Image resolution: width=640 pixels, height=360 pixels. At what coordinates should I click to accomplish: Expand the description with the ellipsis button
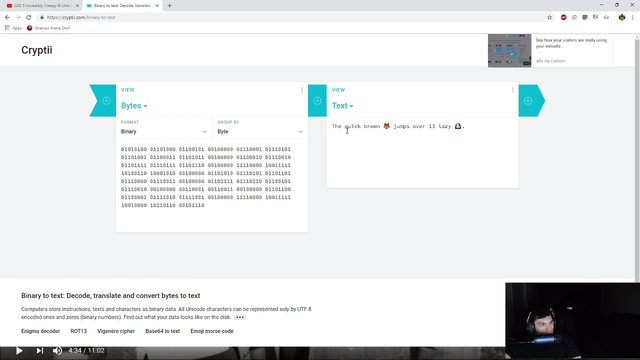point(240,317)
